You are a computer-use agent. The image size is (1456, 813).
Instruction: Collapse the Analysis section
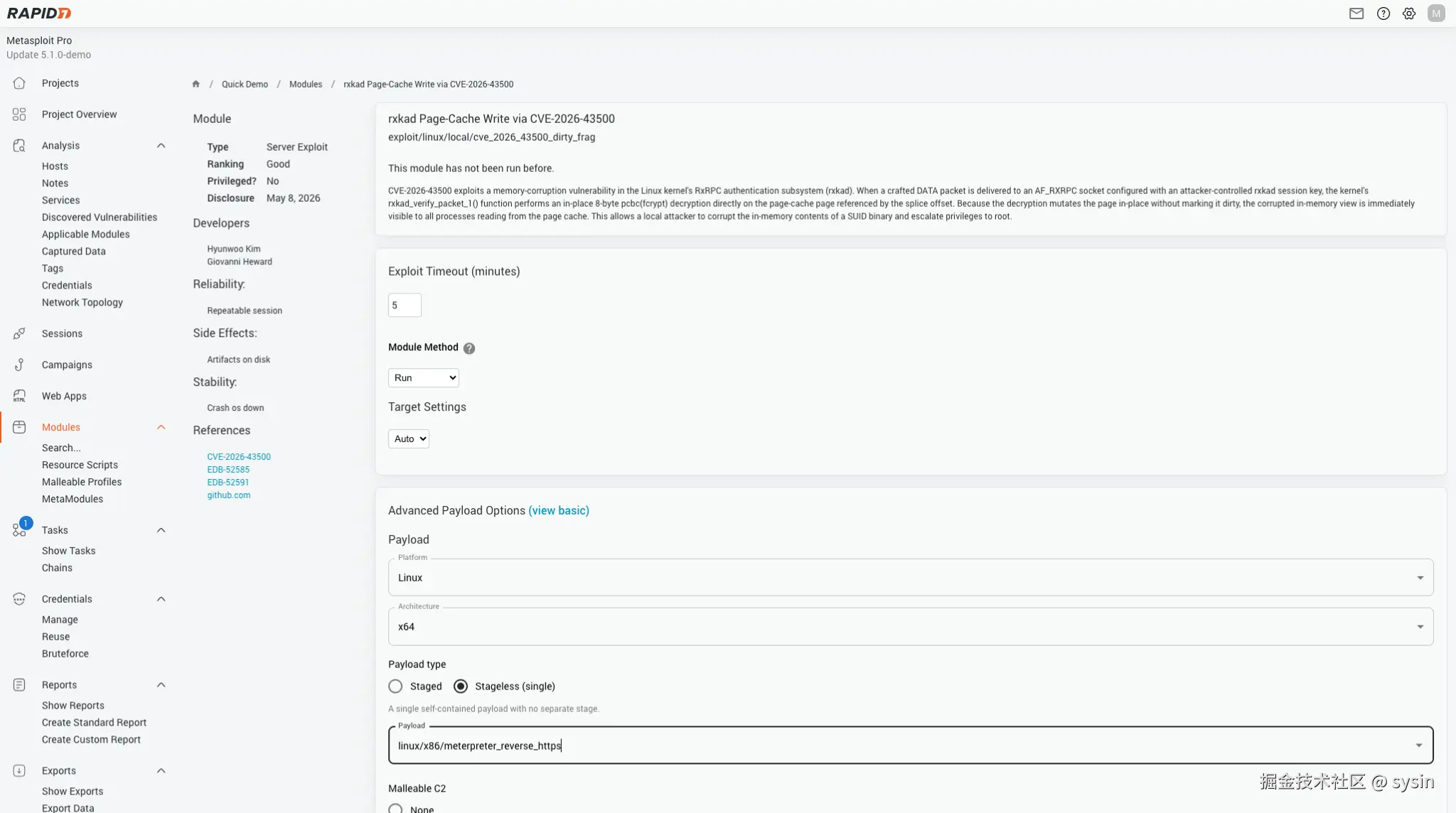161,146
